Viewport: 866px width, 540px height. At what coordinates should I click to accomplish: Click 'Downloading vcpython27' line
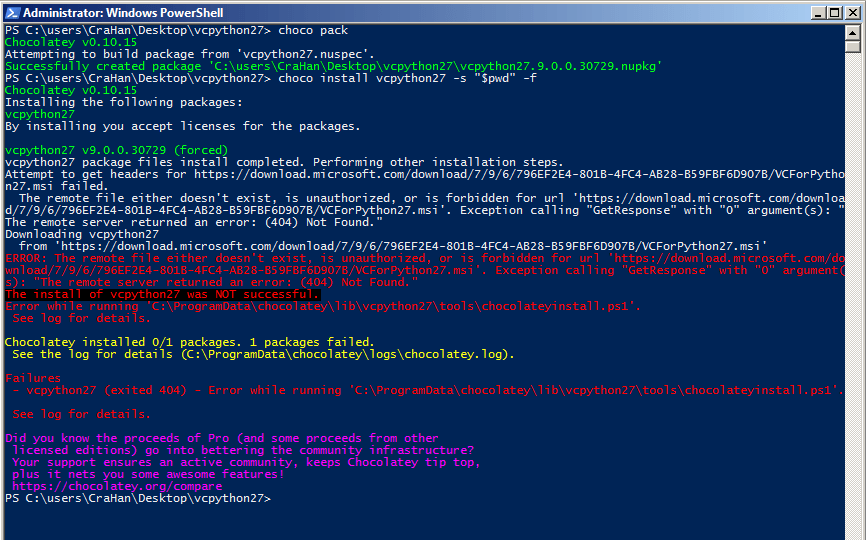pos(82,234)
